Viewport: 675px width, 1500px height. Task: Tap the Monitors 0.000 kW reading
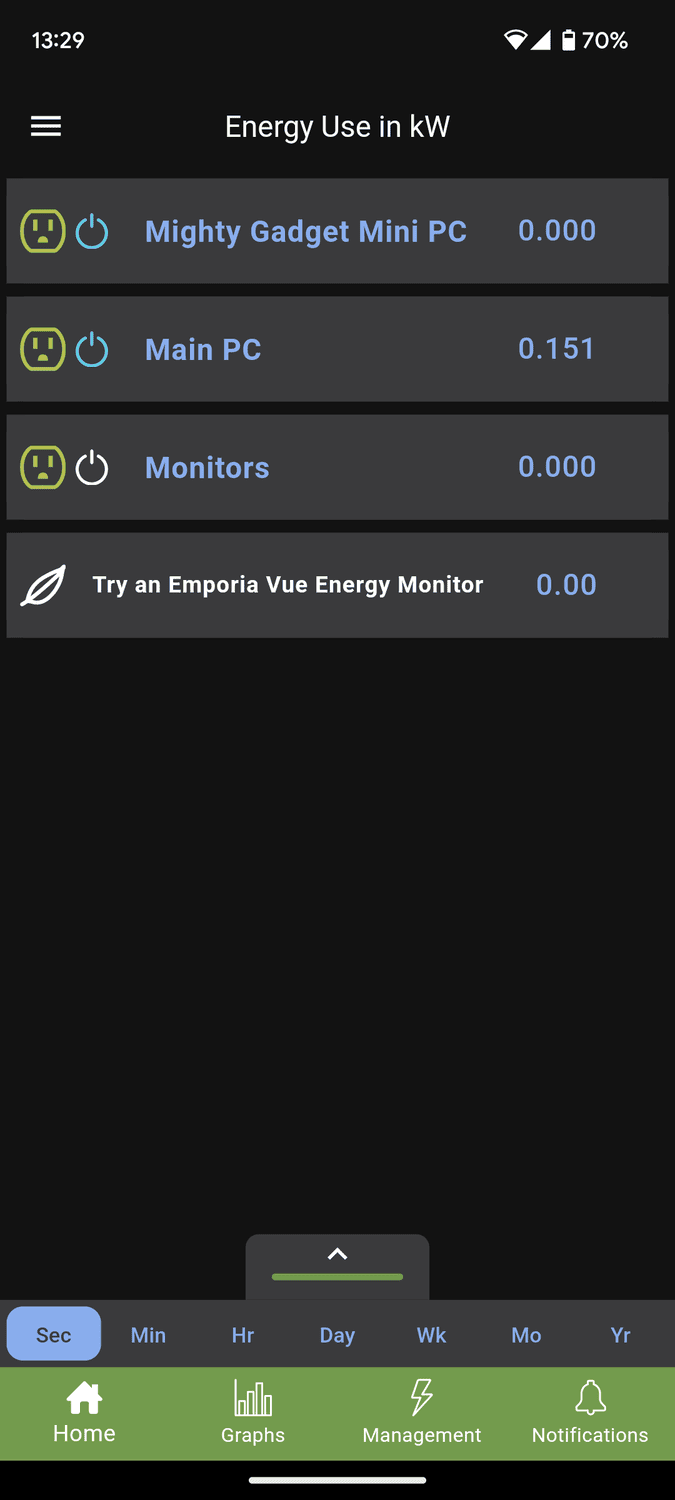point(557,467)
